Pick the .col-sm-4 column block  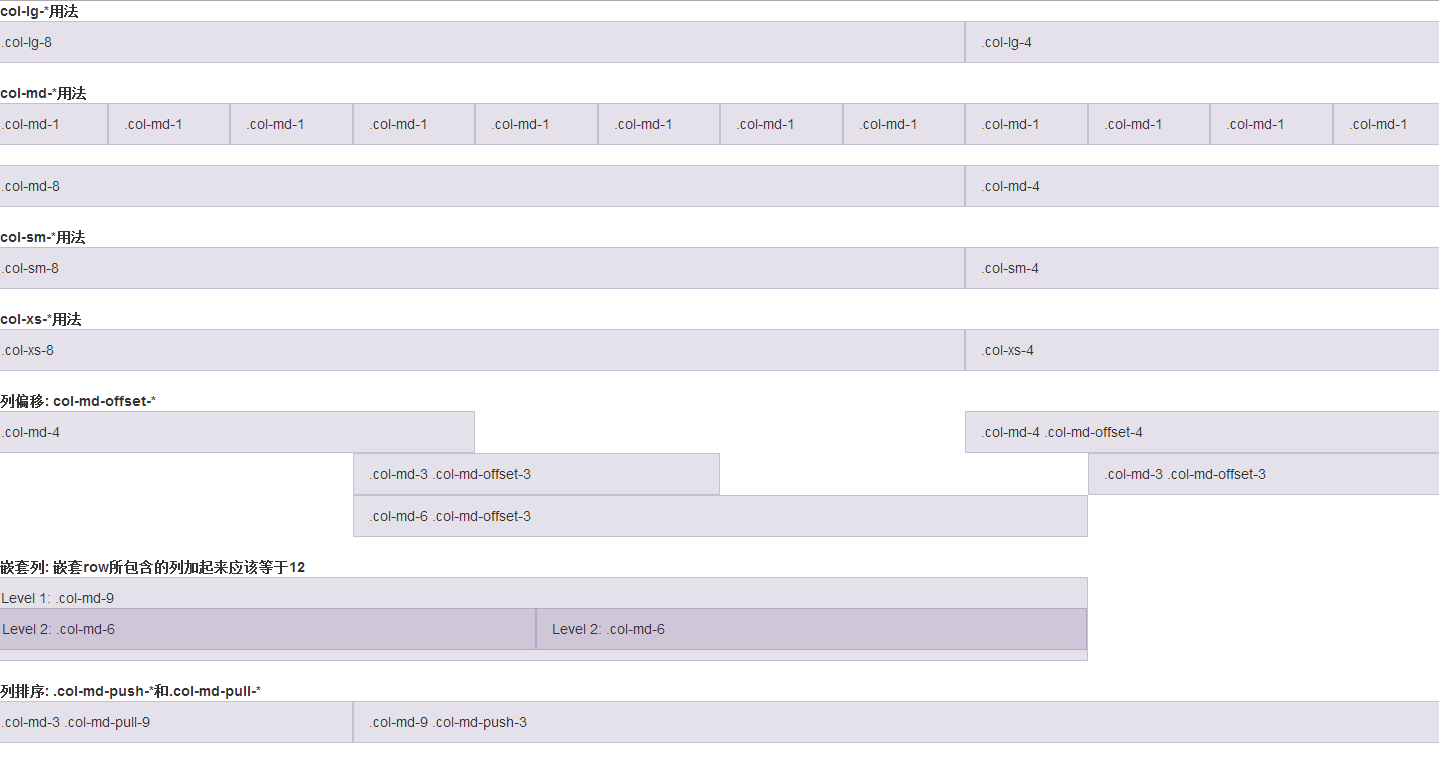[1202, 268]
